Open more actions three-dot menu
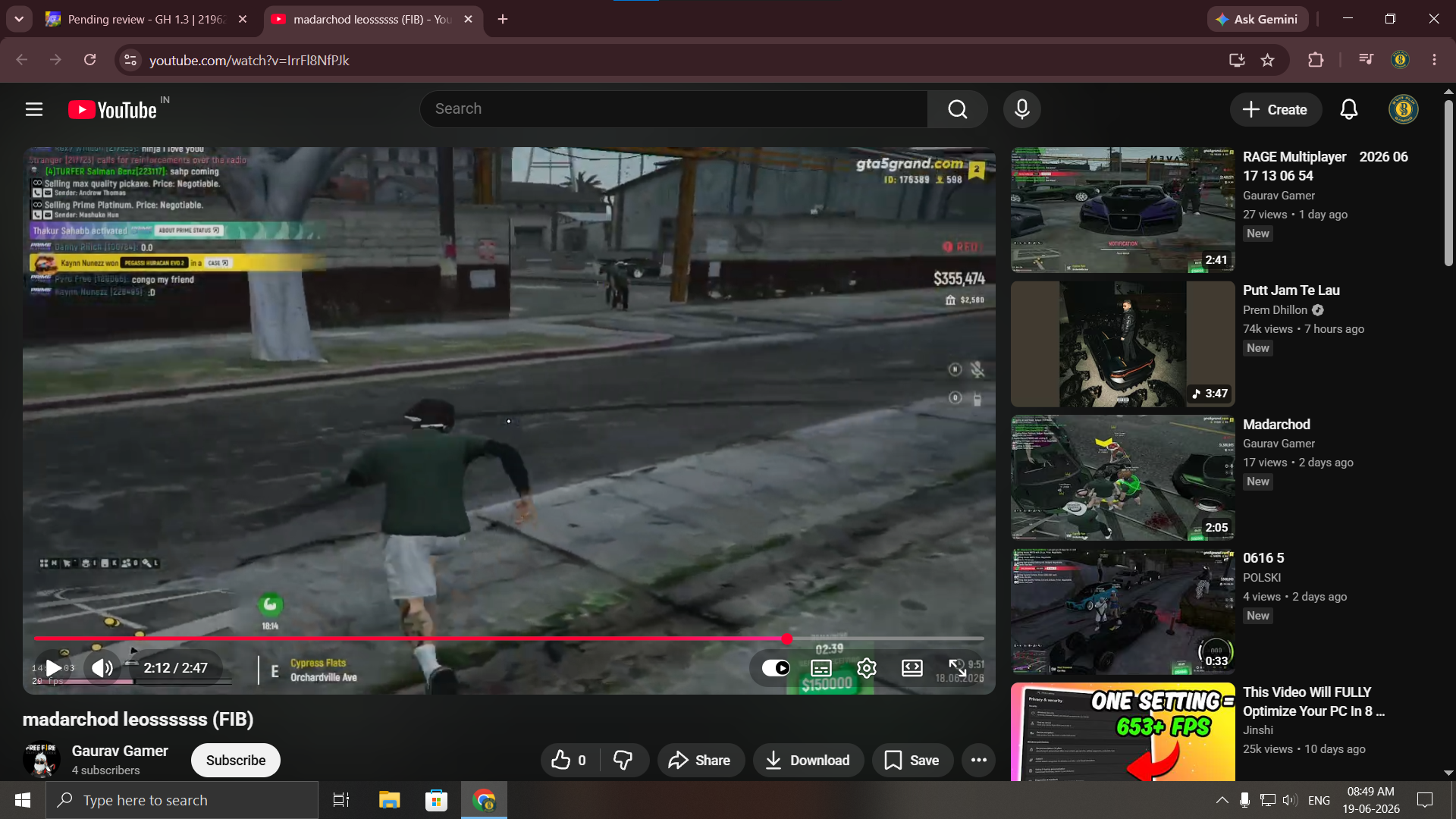Viewport: 1456px width, 819px height. 979,761
